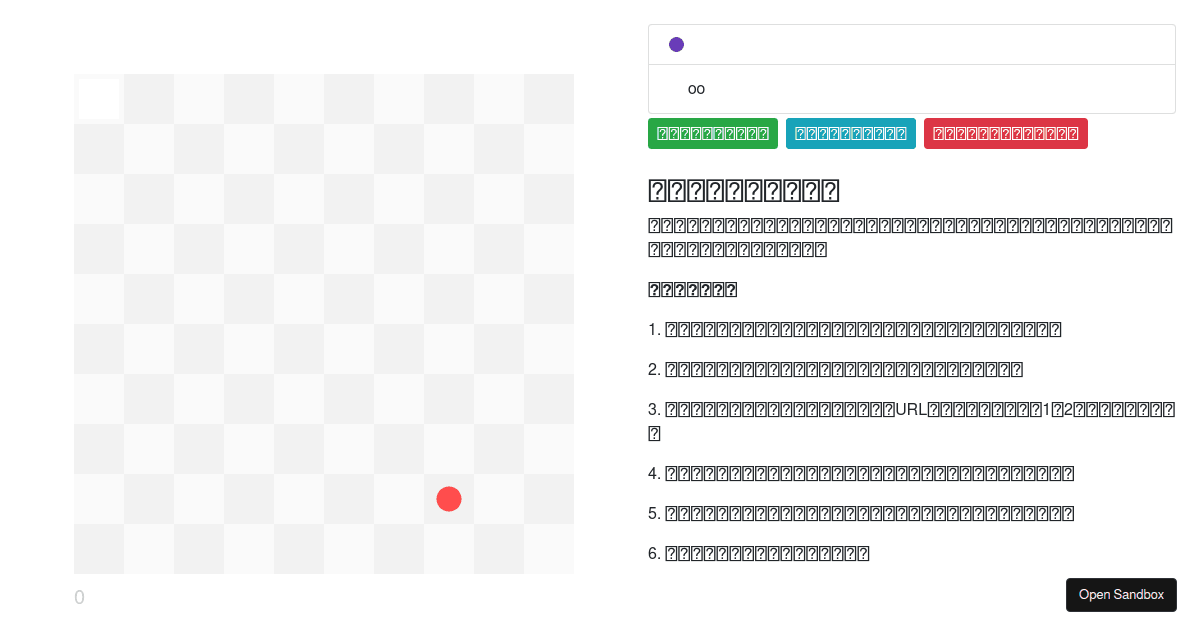
Task: Click the grid cell directly above the red circle
Action: point(448,448)
